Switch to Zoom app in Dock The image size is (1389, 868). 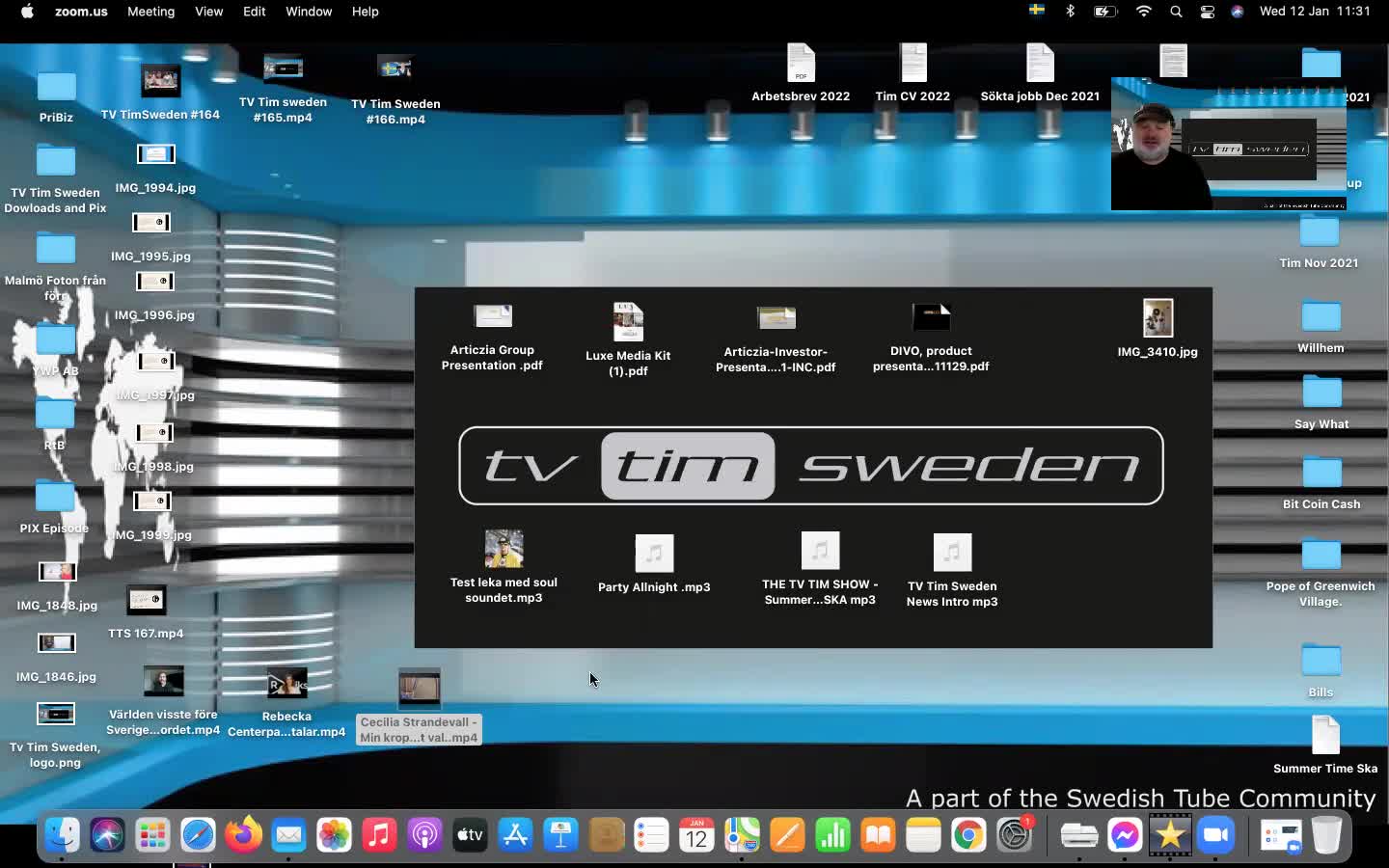(x=1215, y=835)
